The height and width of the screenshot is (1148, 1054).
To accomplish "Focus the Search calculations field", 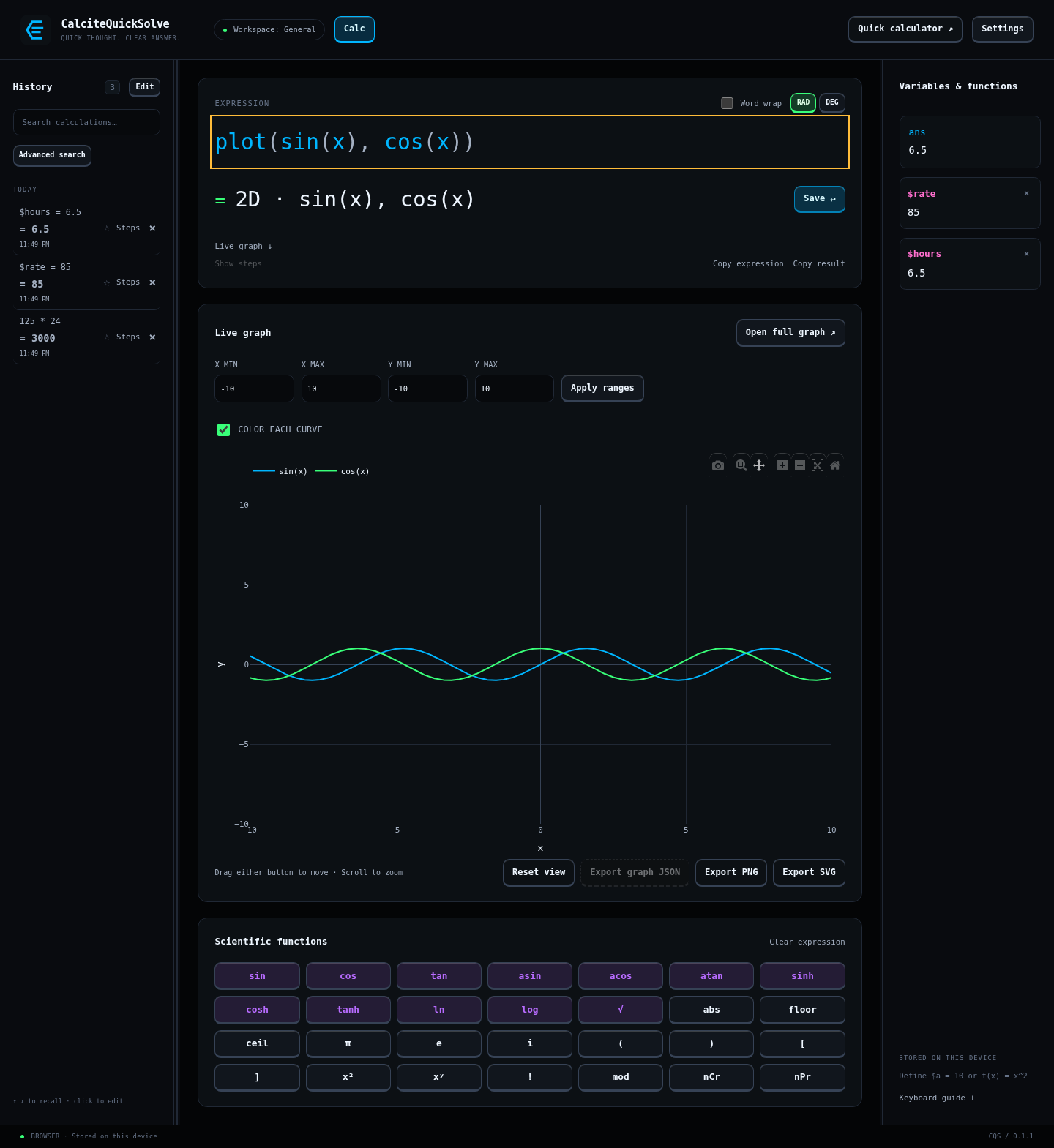I will tap(86, 122).
